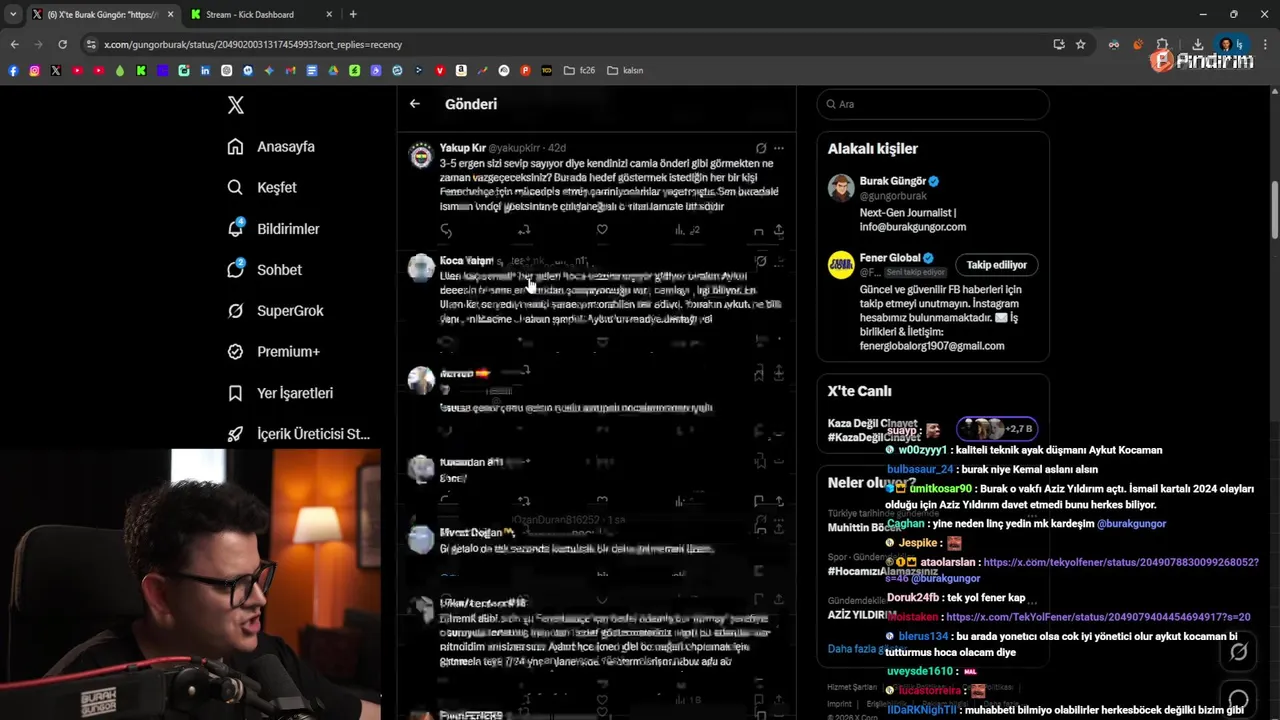
Task: Open Gmail bookmark
Action: (290, 71)
